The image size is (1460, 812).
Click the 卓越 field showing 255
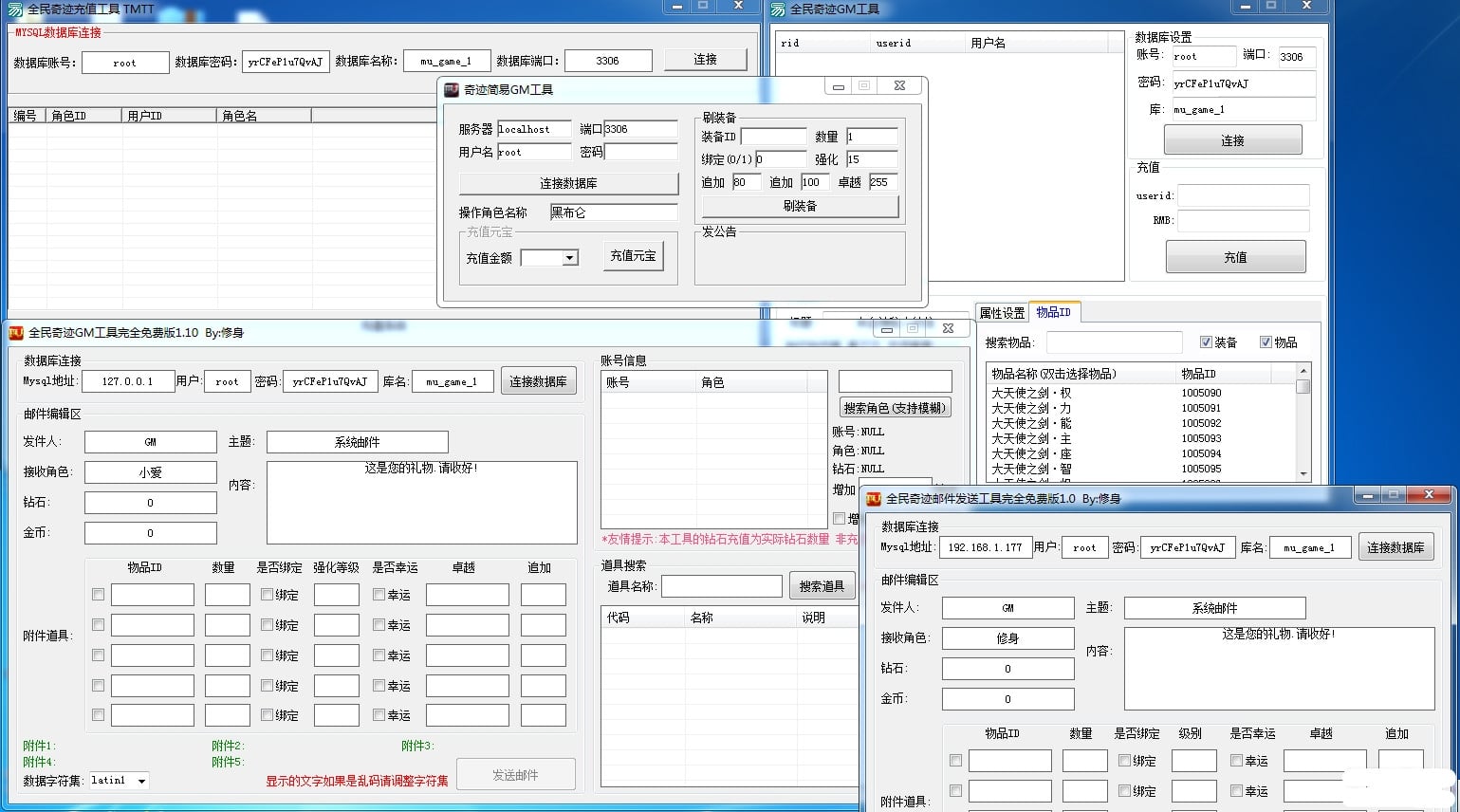point(883,182)
